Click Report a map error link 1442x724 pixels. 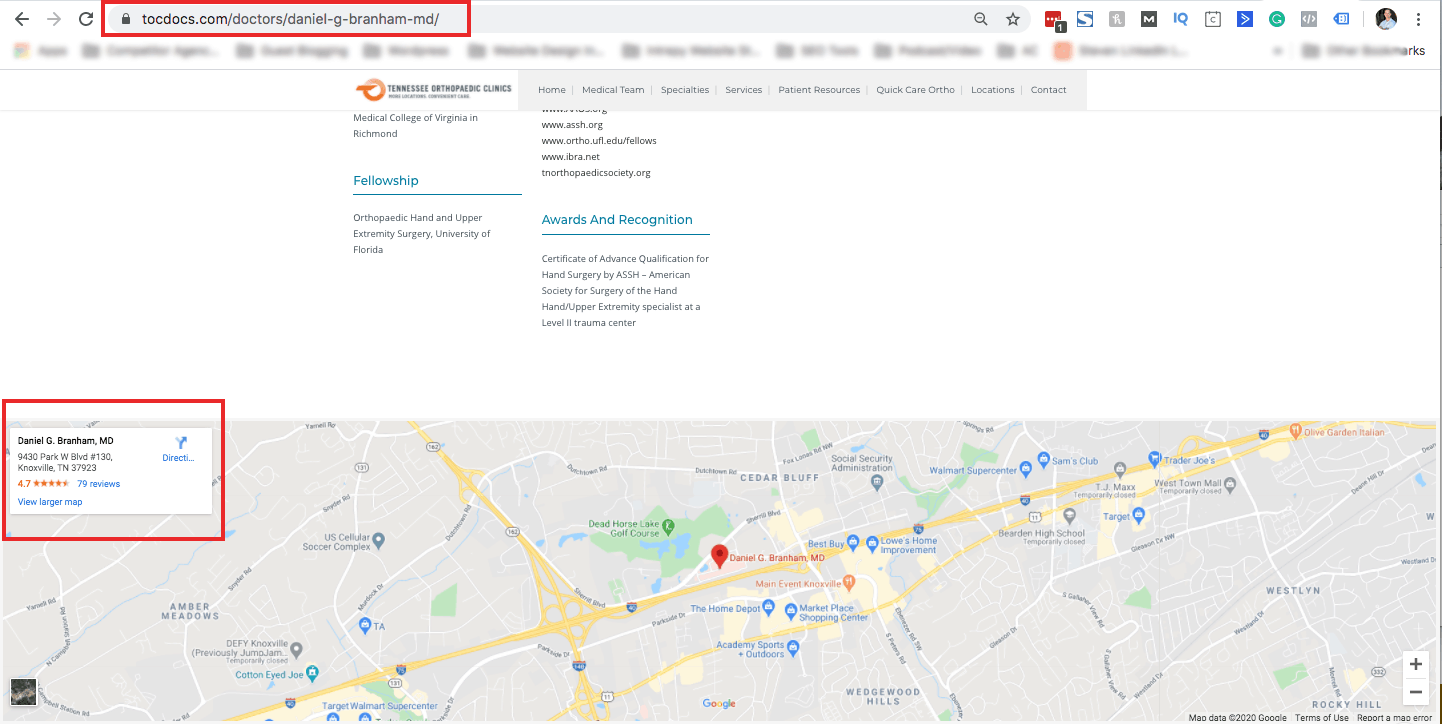click(1394, 718)
